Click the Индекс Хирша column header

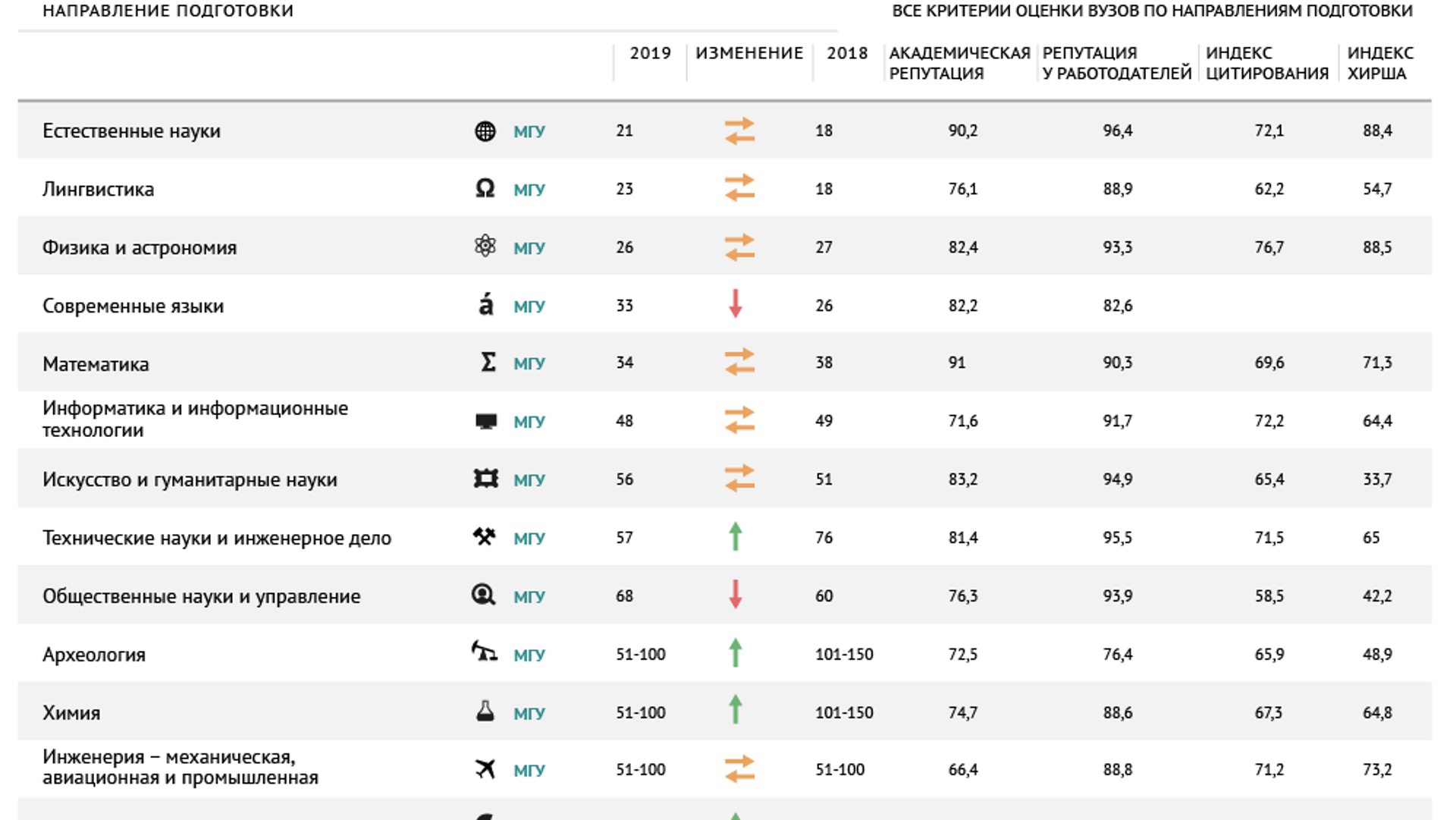click(x=1380, y=63)
